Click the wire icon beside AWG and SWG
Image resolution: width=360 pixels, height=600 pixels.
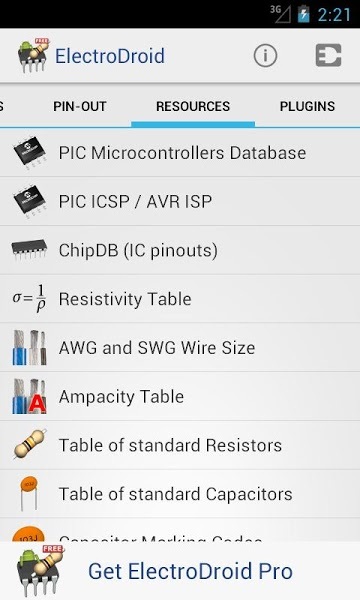click(x=29, y=347)
